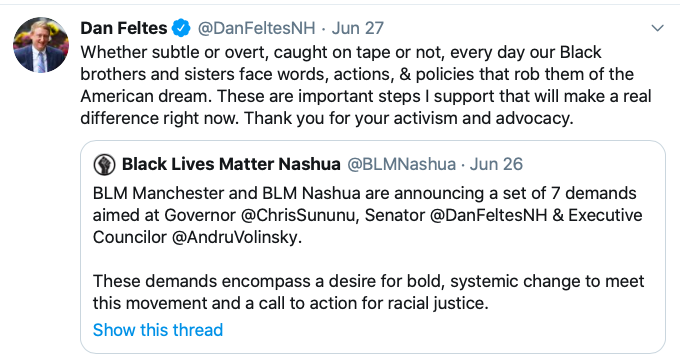Open Black Lives Matter Nashua fist avatar
Image resolution: width=680 pixels, height=361 pixels.
point(104,164)
